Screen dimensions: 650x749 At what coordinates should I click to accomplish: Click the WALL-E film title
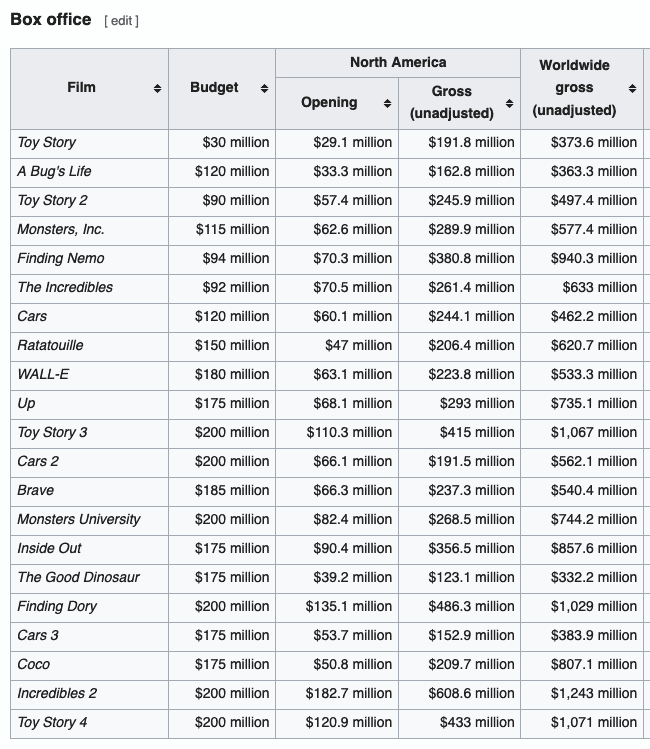click(43, 374)
